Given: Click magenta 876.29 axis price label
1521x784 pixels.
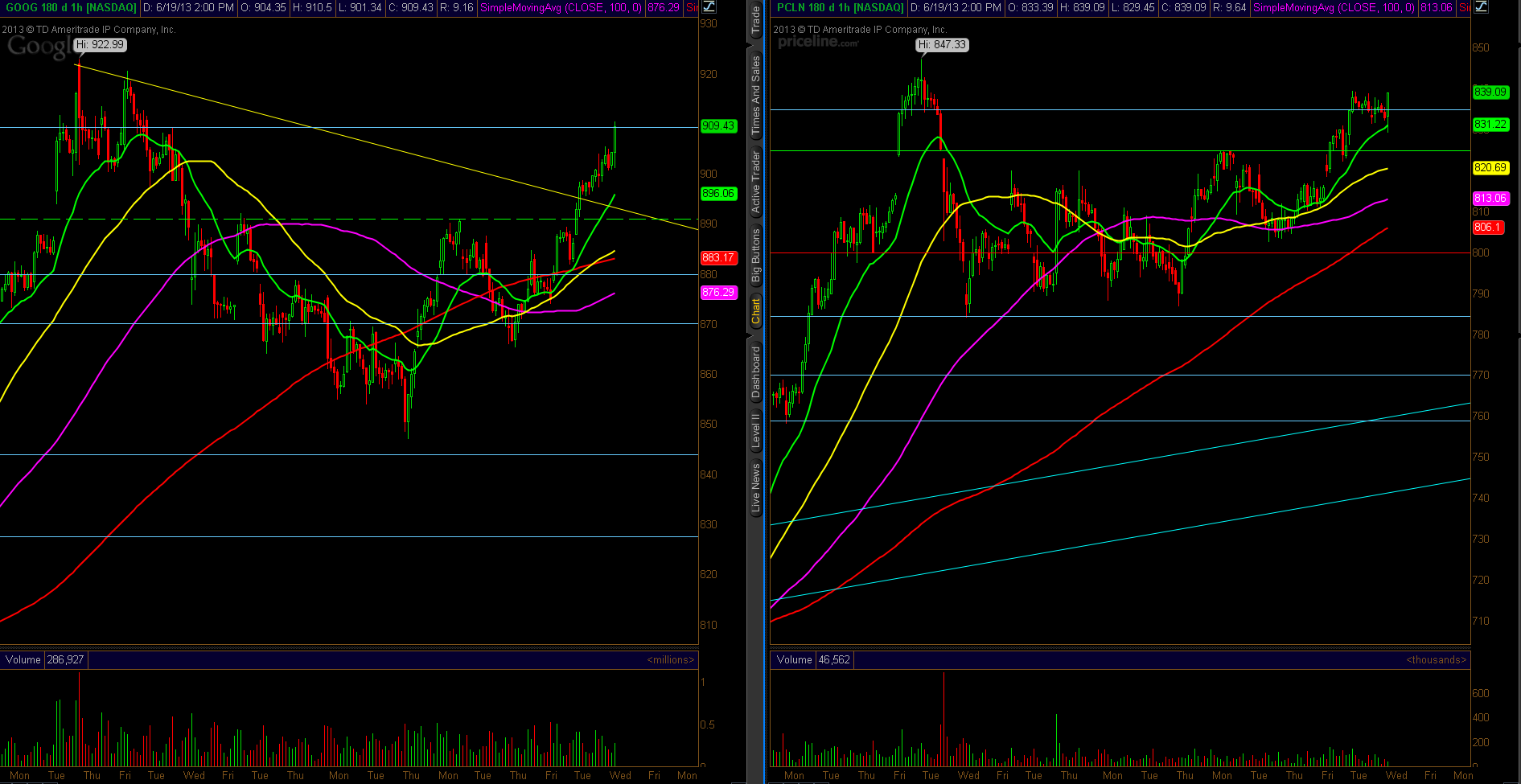Looking at the screenshot, I should [x=718, y=293].
